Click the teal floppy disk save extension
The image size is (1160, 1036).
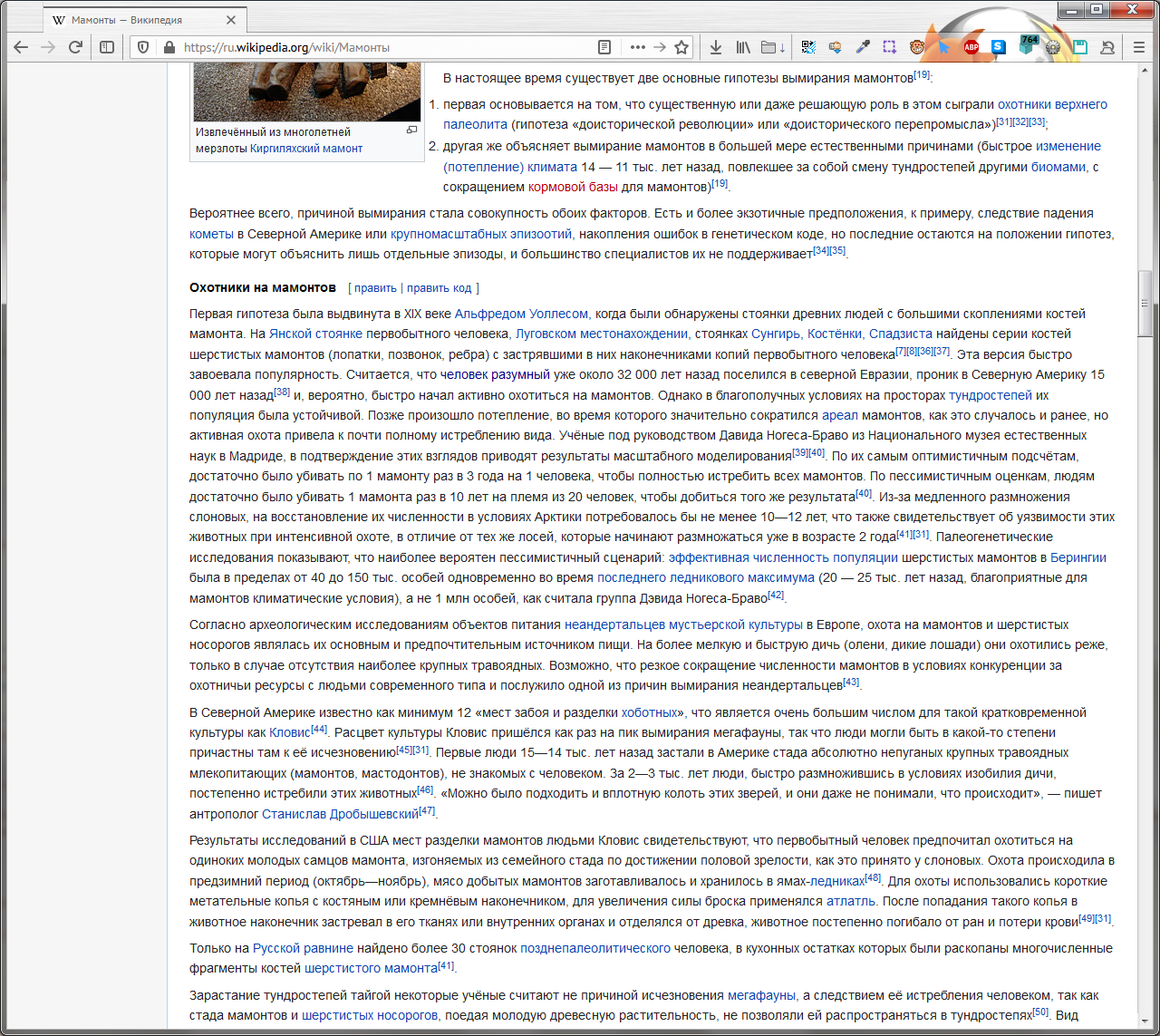pyautogui.click(x=1080, y=47)
